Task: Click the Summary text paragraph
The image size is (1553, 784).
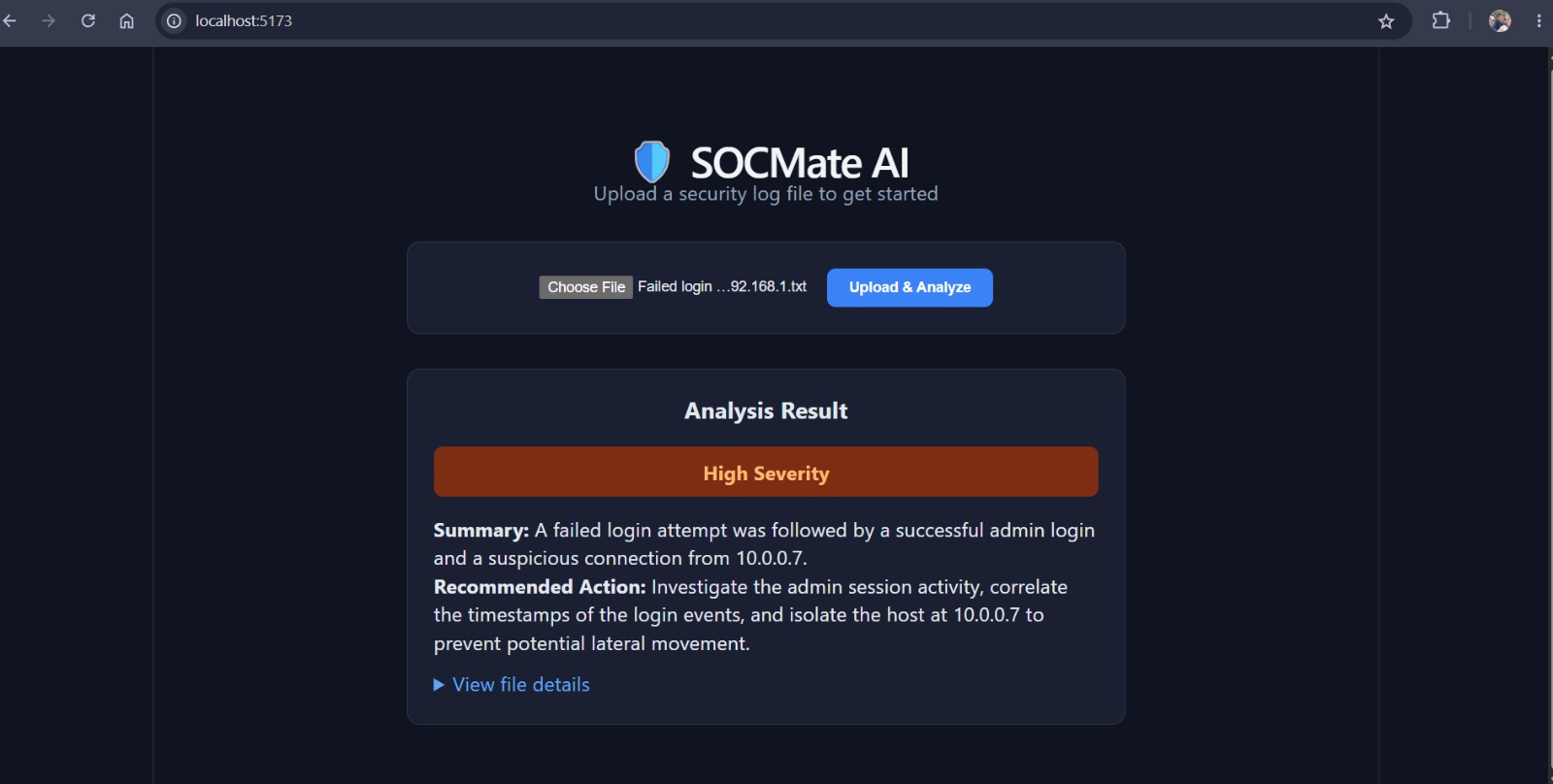Action: pyautogui.click(x=764, y=543)
